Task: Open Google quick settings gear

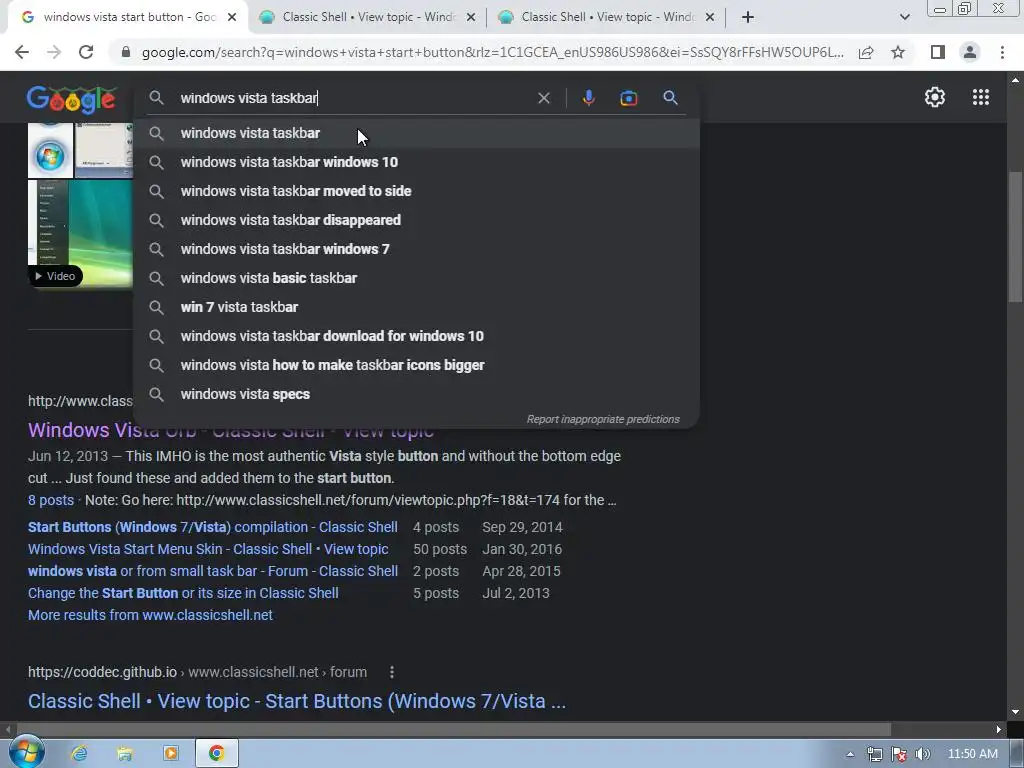Action: point(935,97)
